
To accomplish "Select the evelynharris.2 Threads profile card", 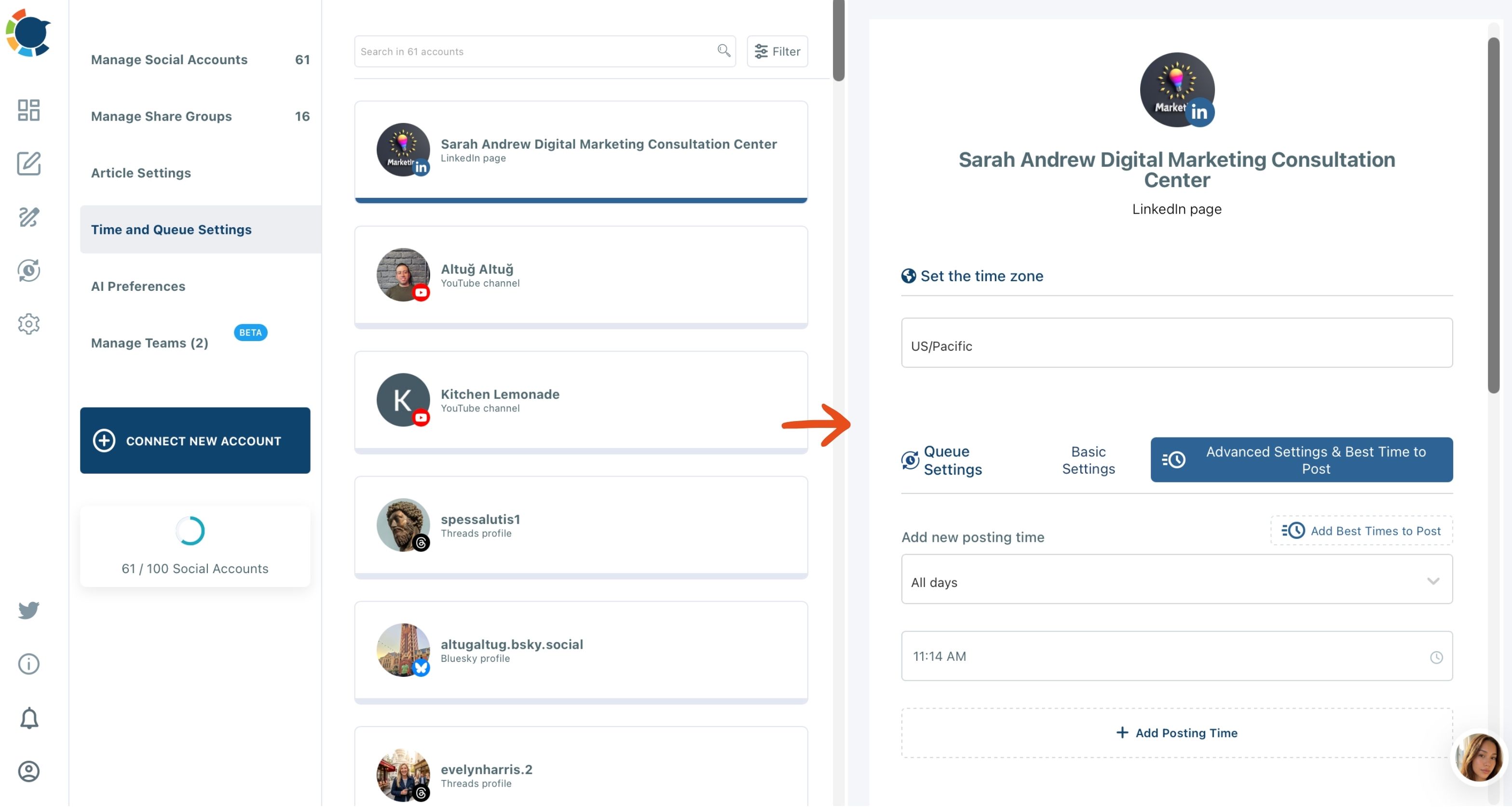I will pyautogui.click(x=581, y=767).
